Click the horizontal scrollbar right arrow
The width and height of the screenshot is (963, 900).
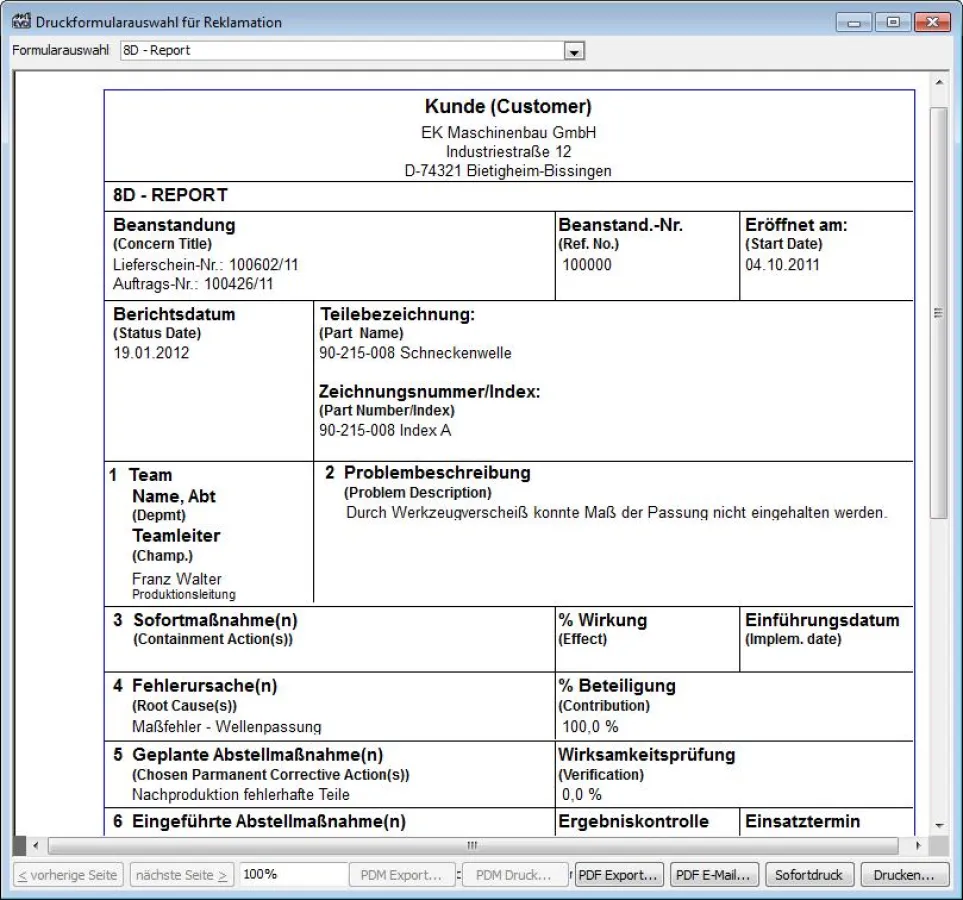click(x=921, y=845)
